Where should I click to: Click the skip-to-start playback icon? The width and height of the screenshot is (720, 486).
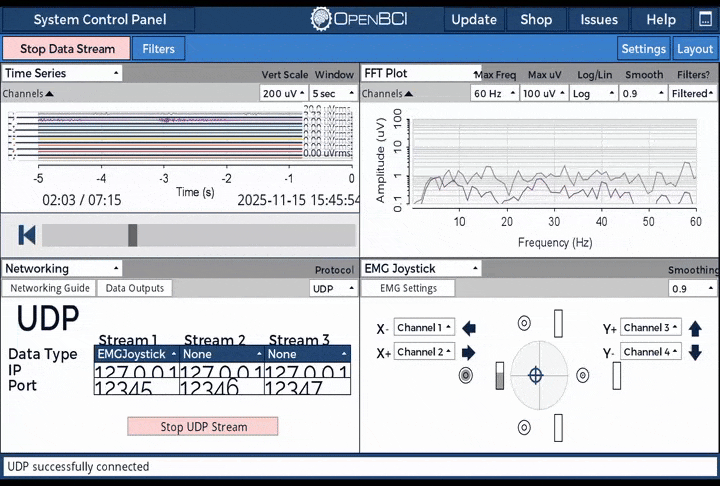[27, 235]
